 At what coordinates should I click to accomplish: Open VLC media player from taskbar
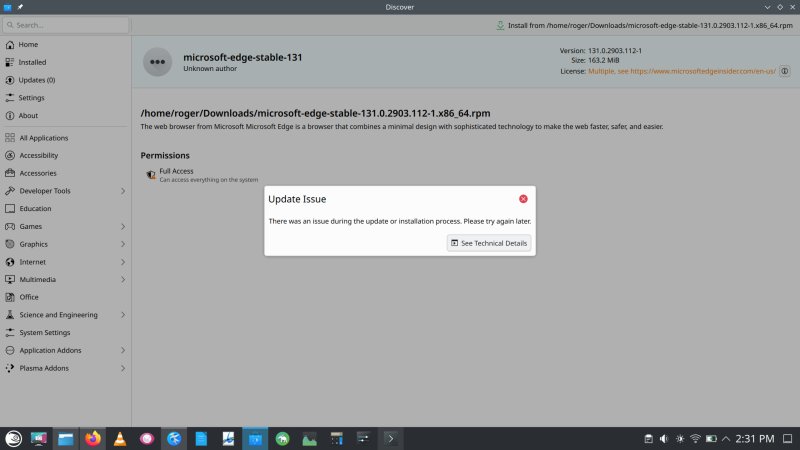[120, 439]
